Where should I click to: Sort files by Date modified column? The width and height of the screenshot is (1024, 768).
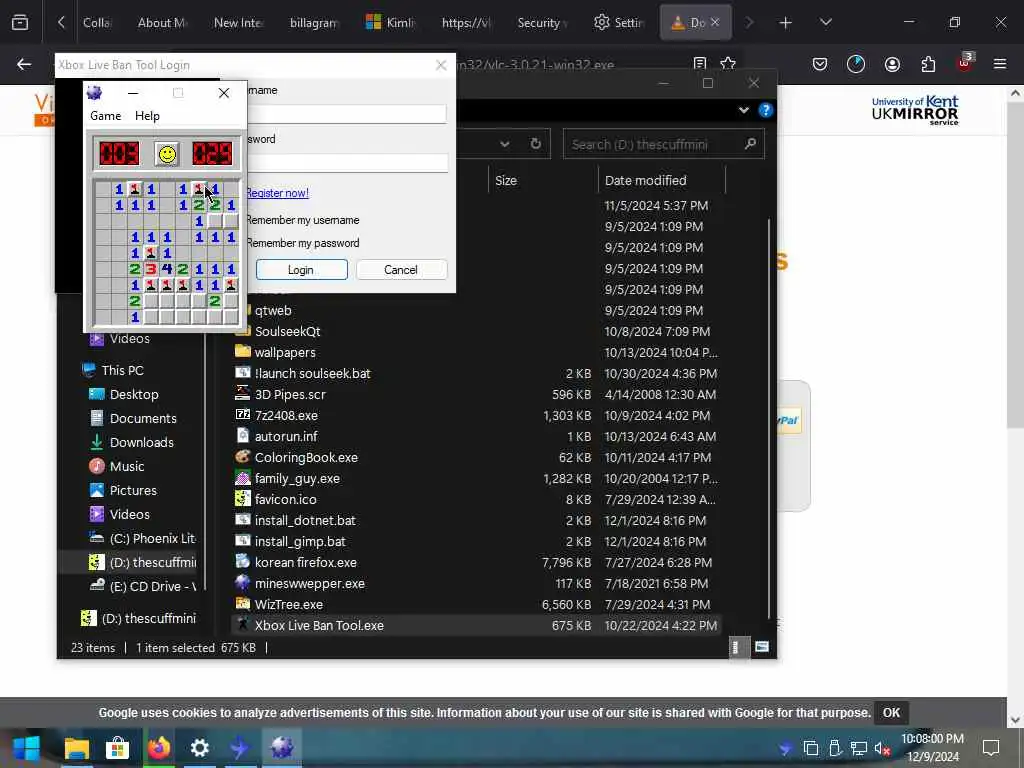(x=661, y=180)
